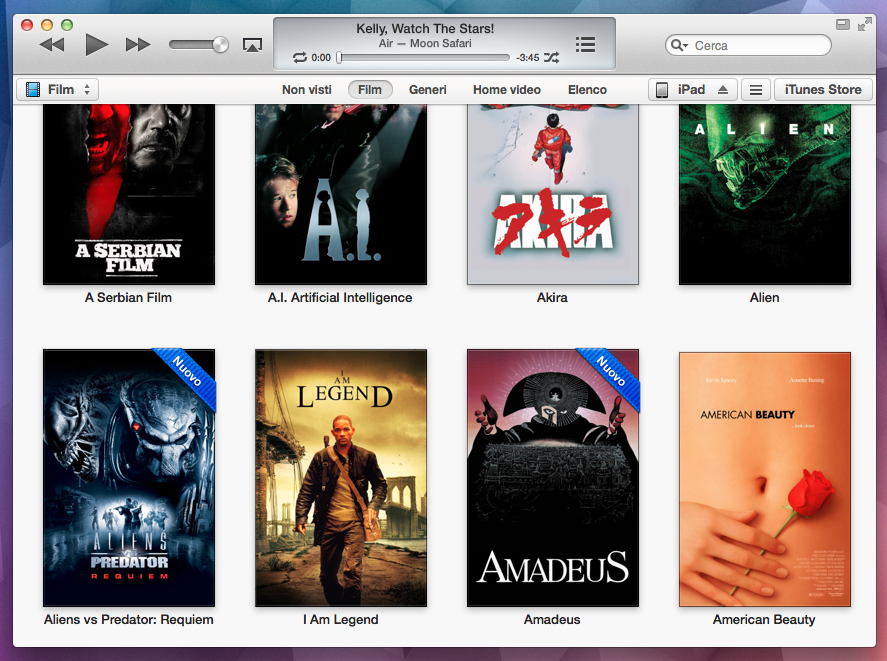Viewport: 887px width, 661px height.
Task: Click the rewind previous track button
Action: tap(52, 45)
